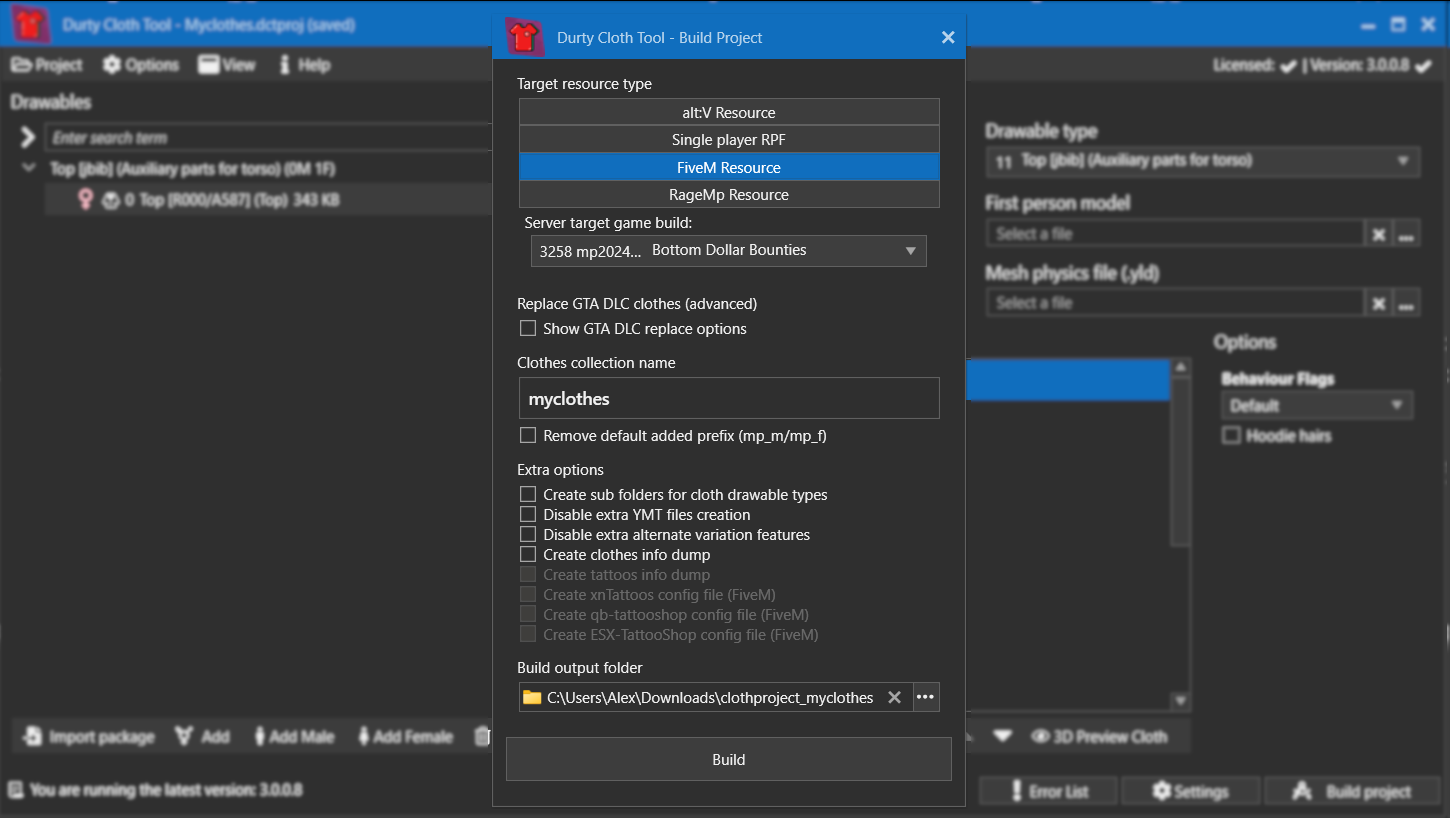Open the Error List panel
1450x818 pixels.
pos(1049,791)
